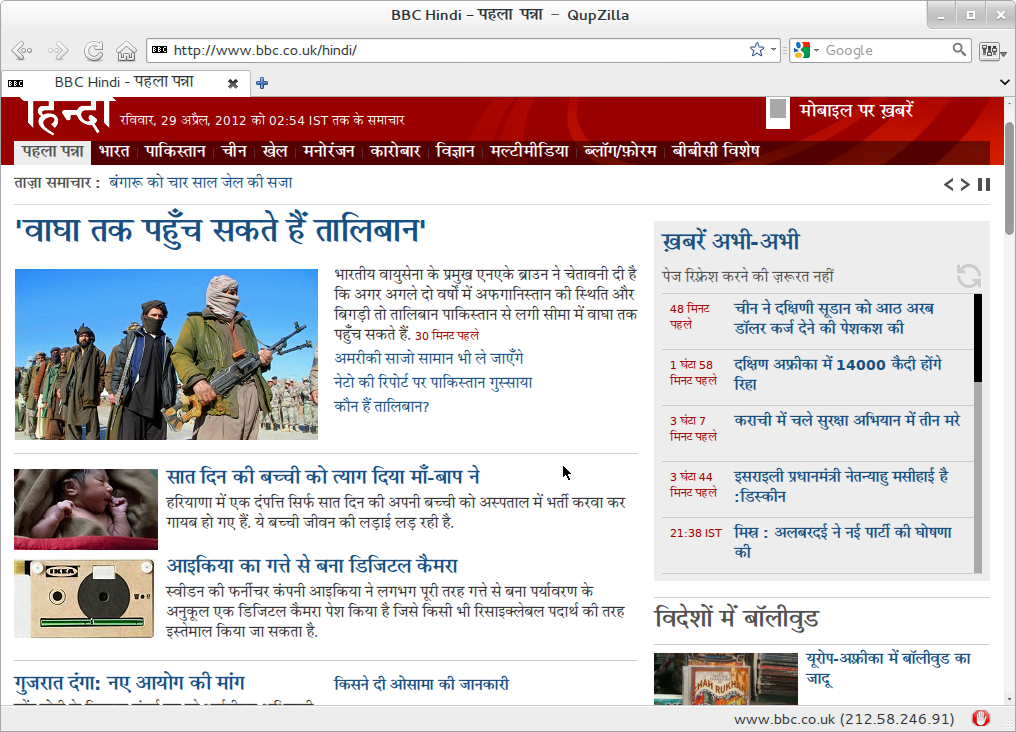This screenshot has height=732, width=1016.
Task: Click the browser Back arrow button
Action: click(x=22, y=50)
